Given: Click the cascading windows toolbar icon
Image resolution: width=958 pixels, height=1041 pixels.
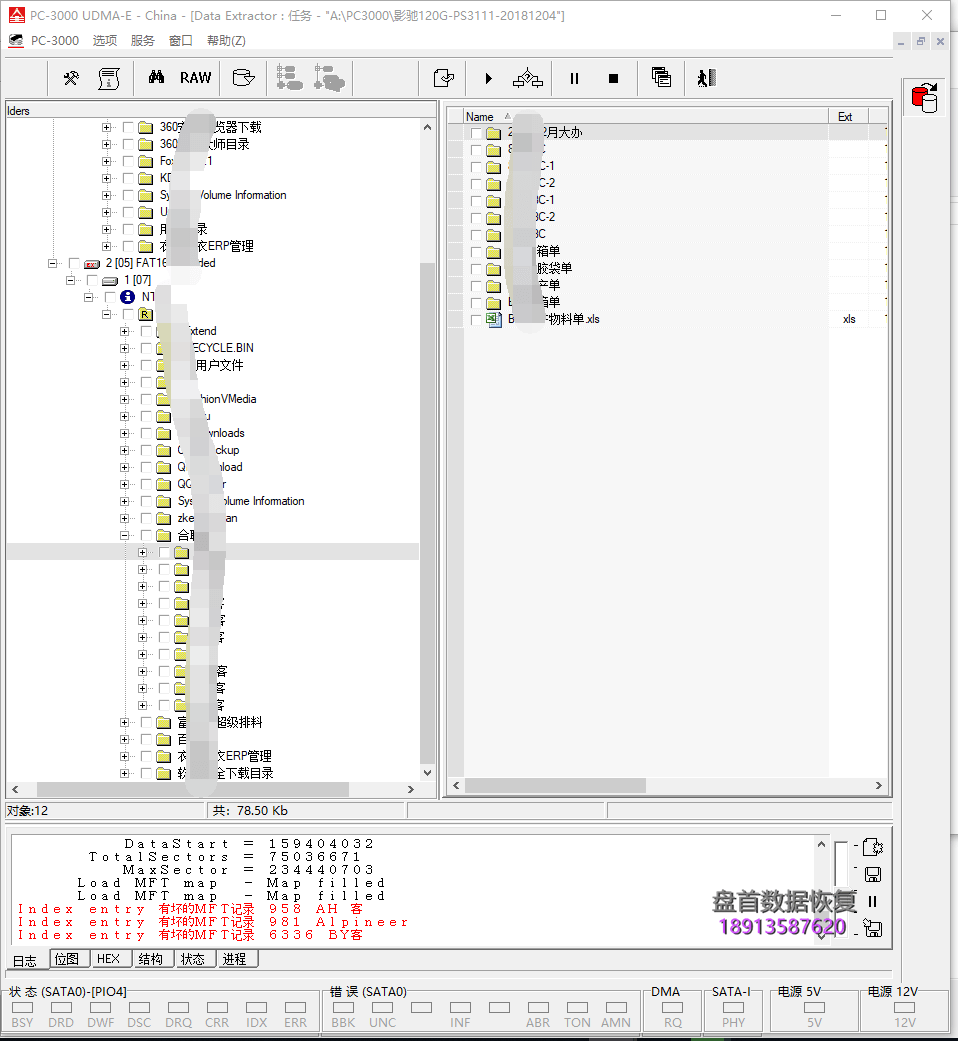Looking at the screenshot, I should [x=661, y=78].
